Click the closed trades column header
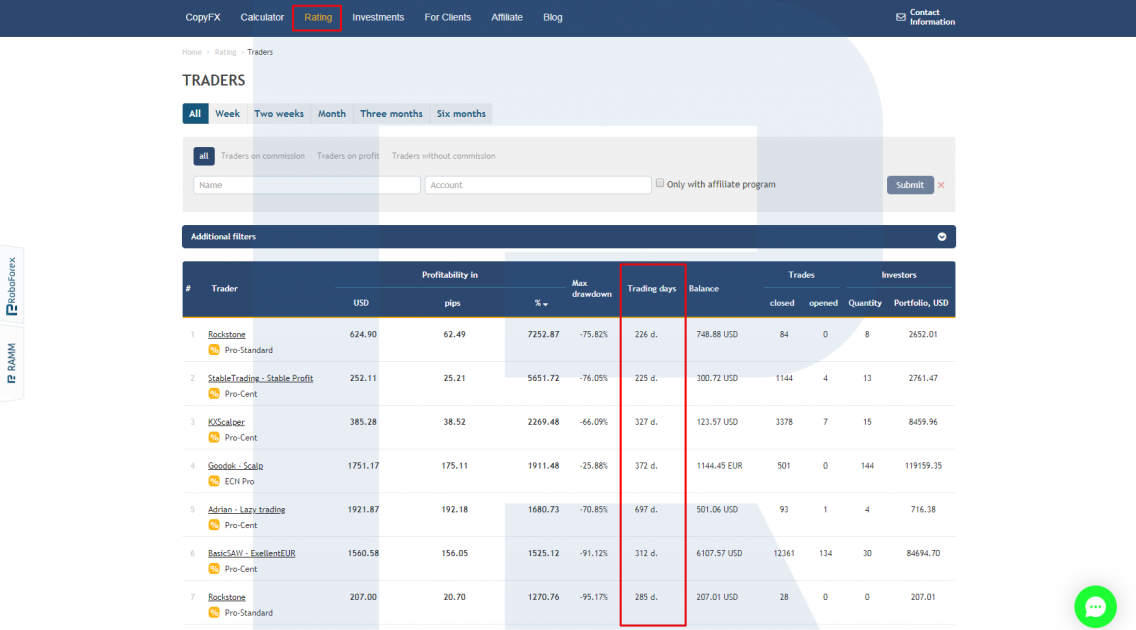The height and width of the screenshot is (630, 1136). click(782, 303)
